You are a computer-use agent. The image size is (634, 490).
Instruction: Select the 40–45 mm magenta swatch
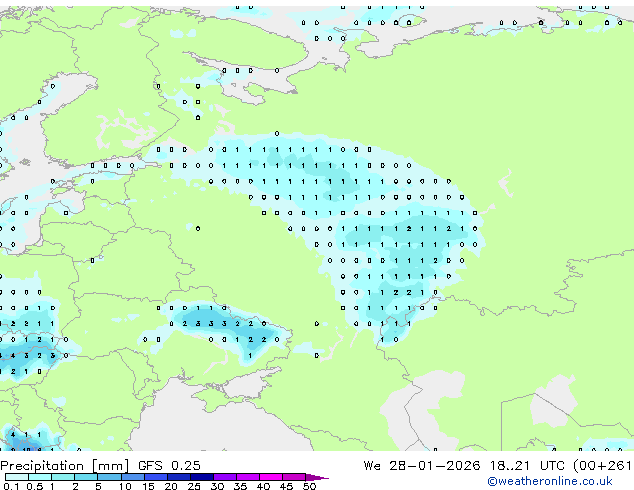click(x=271, y=477)
